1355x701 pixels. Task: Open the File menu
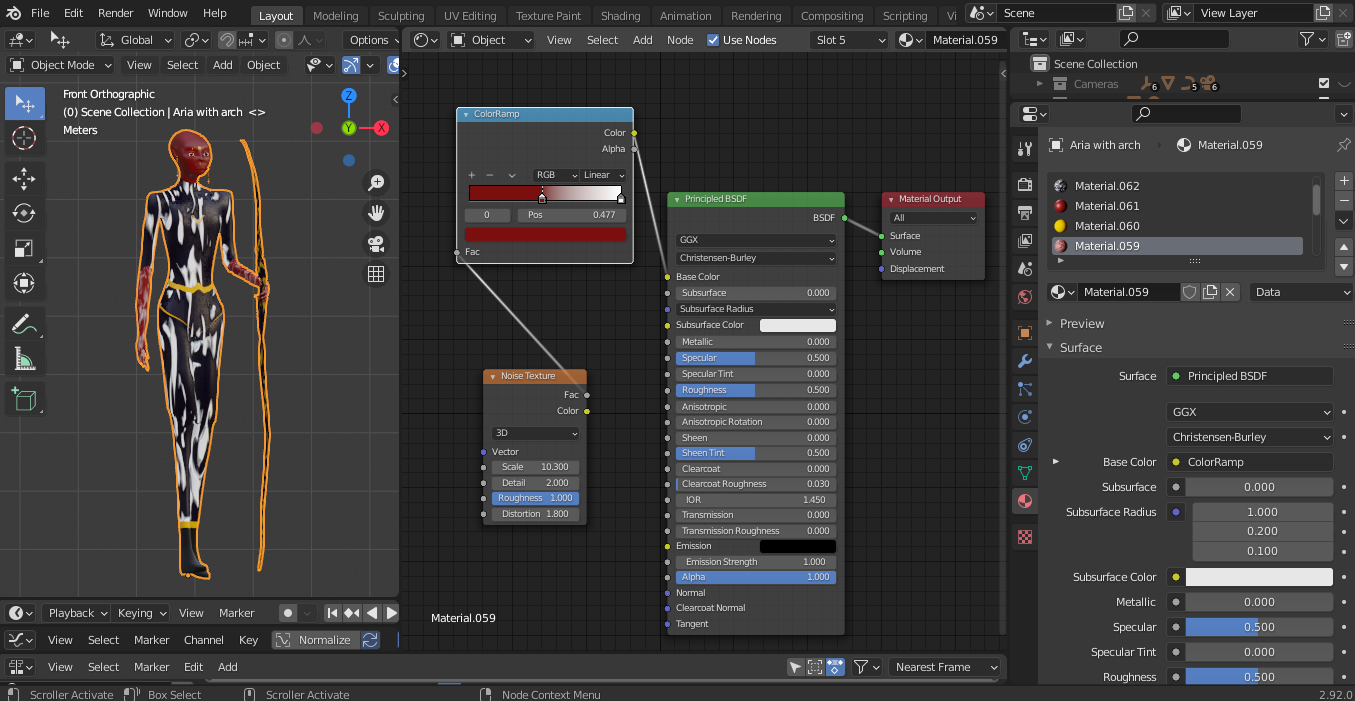click(40, 13)
